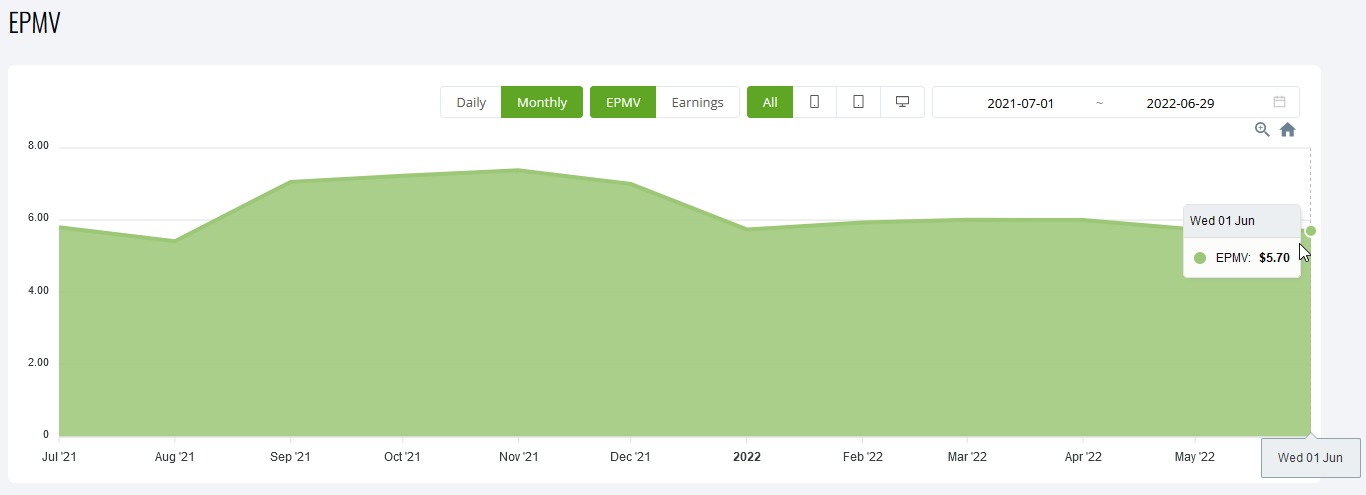Edit start date 2021-07-01
The height and width of the screenshot is (495, 1366).
(1020, 103)
